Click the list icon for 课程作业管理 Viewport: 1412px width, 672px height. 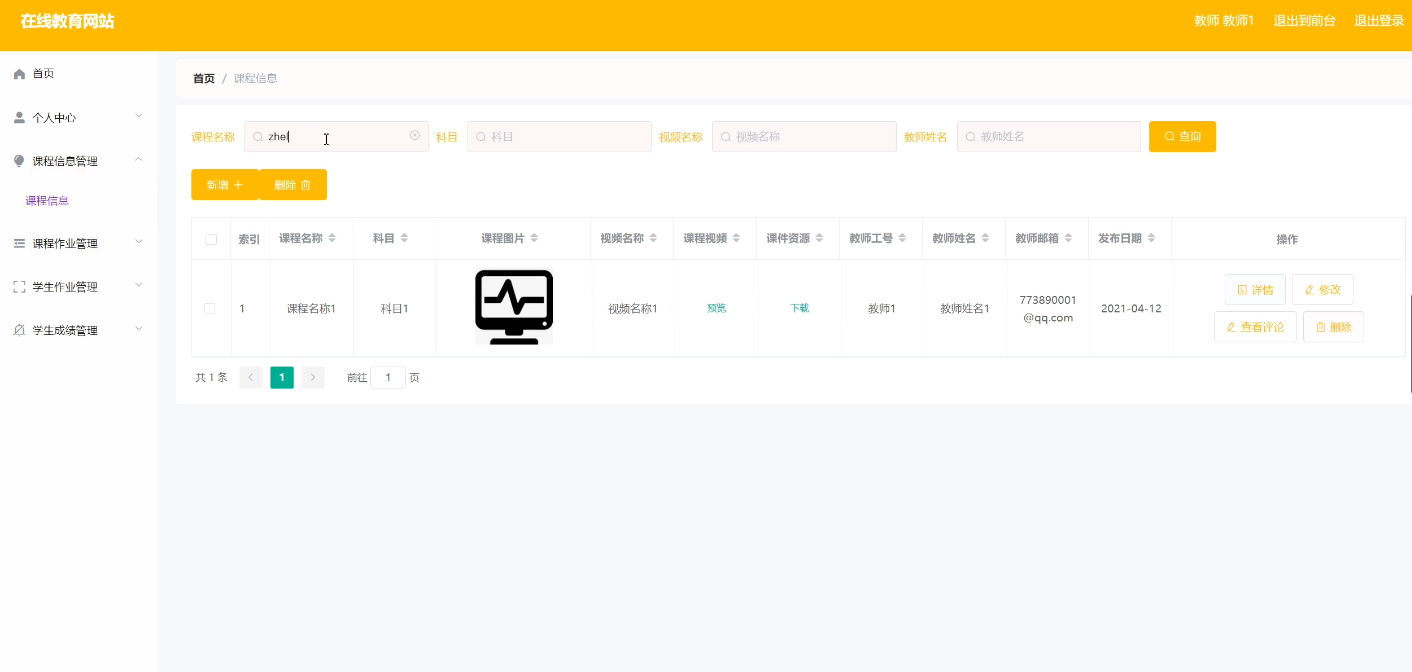19,243
